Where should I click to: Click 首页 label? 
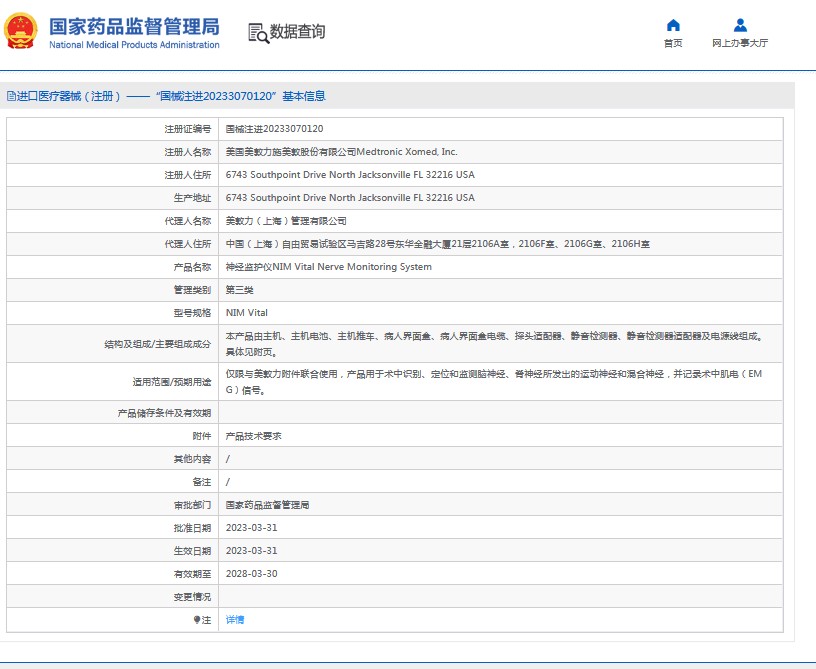[673, 43]
